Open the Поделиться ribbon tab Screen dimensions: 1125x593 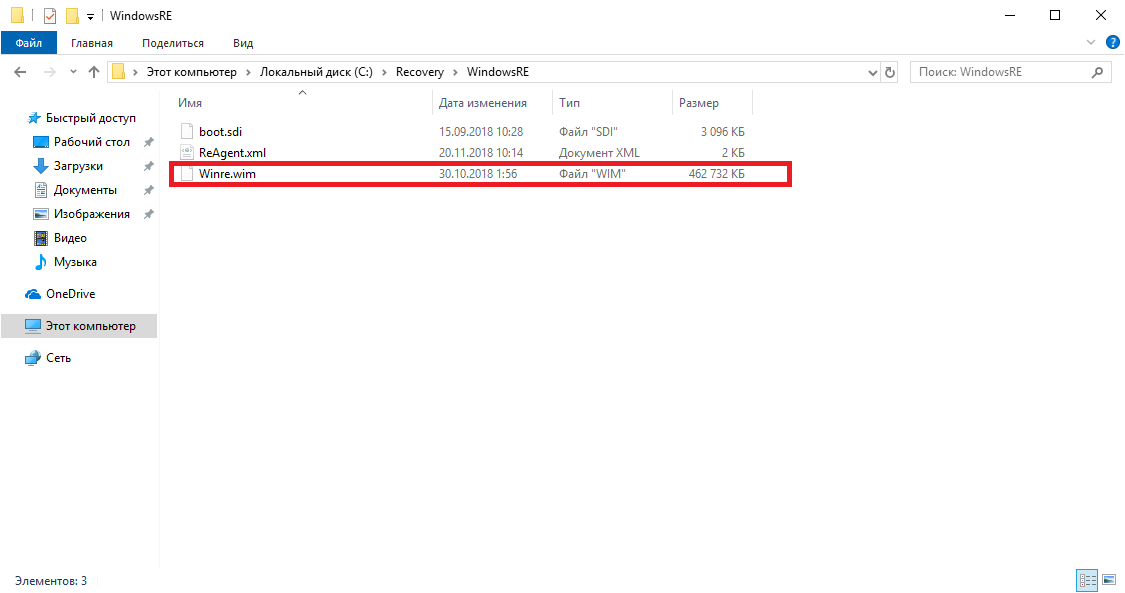pos(173,43)
